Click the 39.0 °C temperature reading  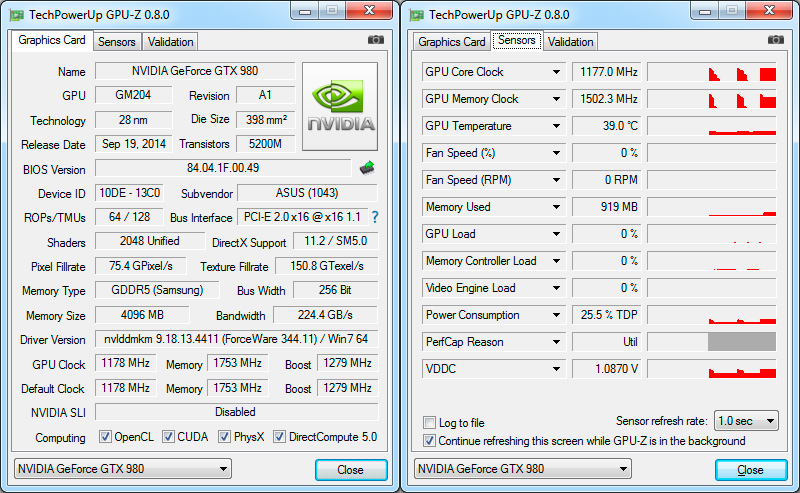(607, 126)
